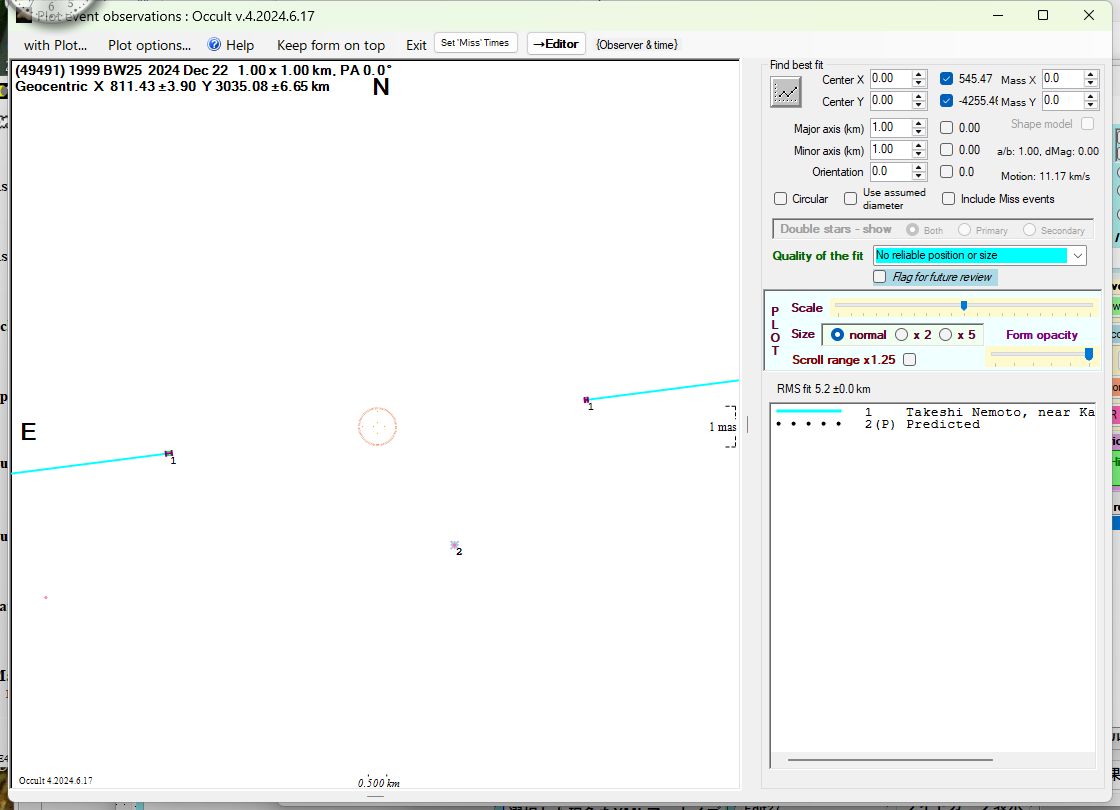Screen dimensions: 1120x810
Task: Select the x 2 plot size option
Action: pos(902,335)
